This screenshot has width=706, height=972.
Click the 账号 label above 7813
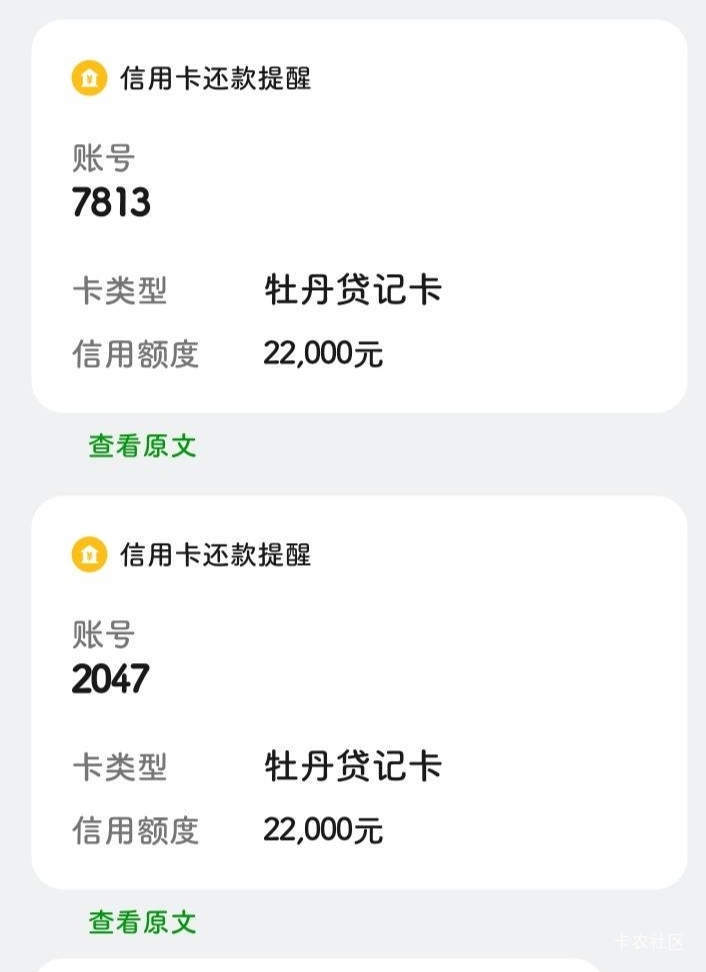103,158
